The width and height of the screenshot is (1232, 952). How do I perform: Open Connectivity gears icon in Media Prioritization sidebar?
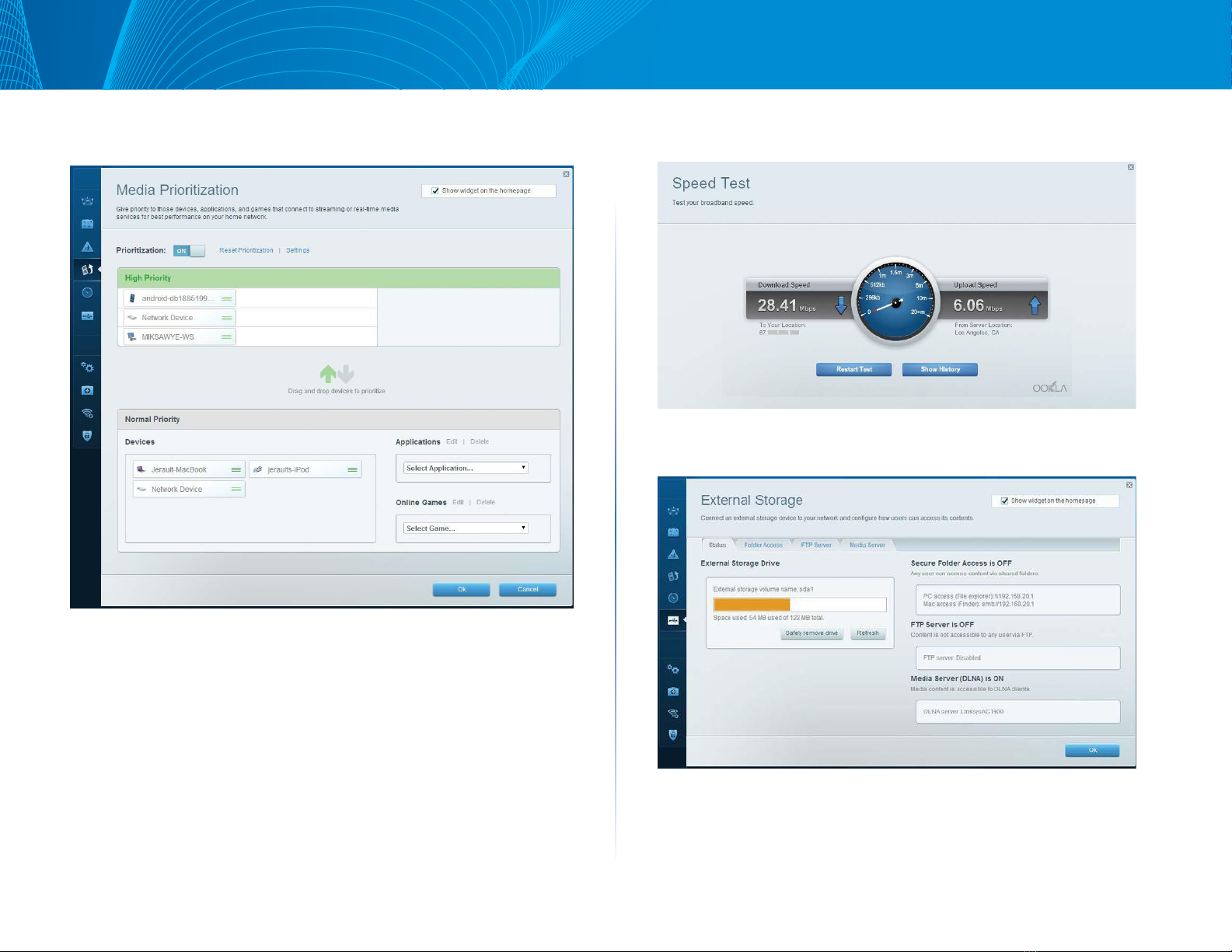click(87, 367)
